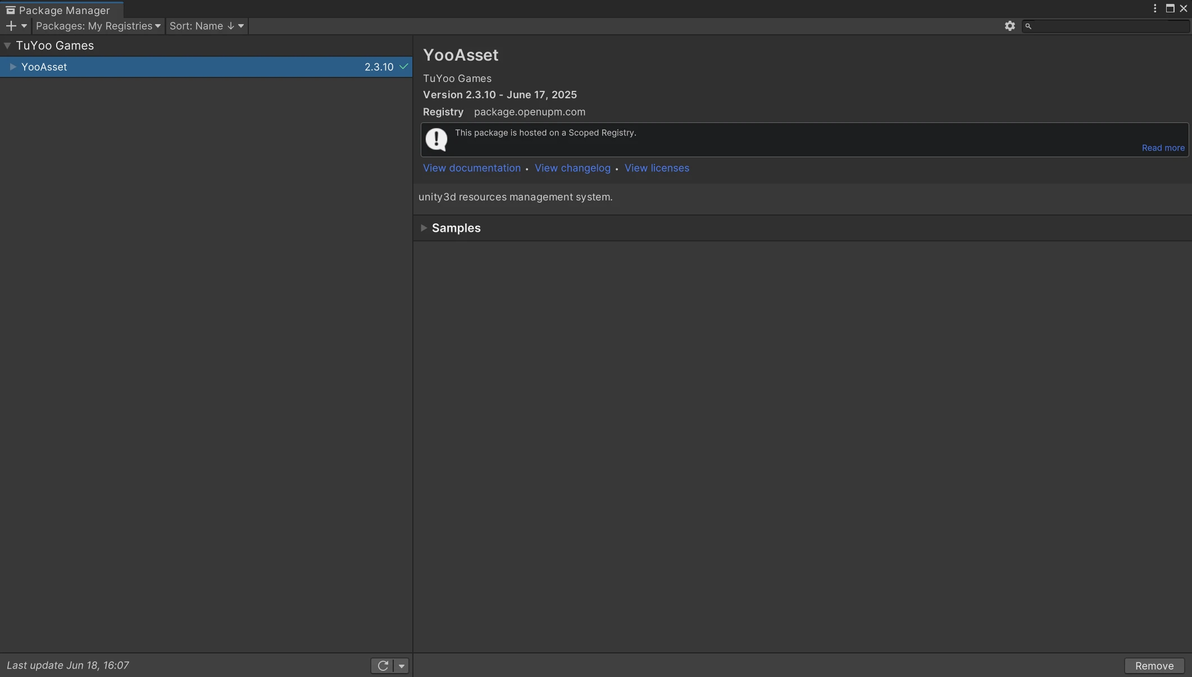The height and width of the screenshot is (677, 1192).
Task: Expand the Samples section
Action: tap(424, 228)
